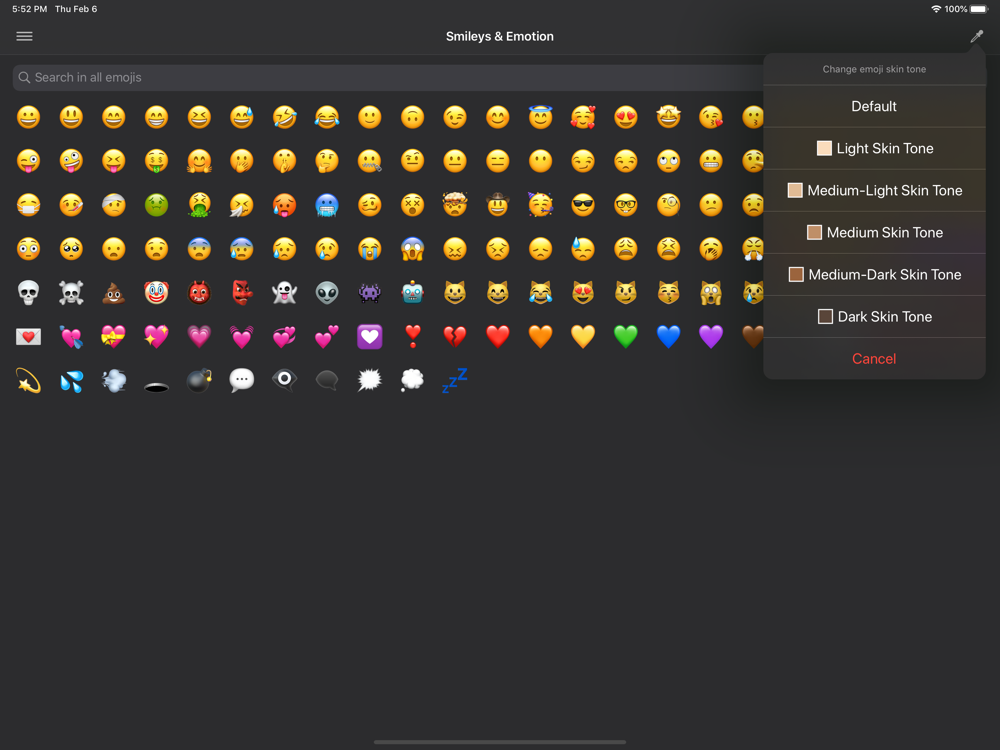Select the sunglasses face emoji
Screen dimensions: 1000x750
click(x=583, y=205)
